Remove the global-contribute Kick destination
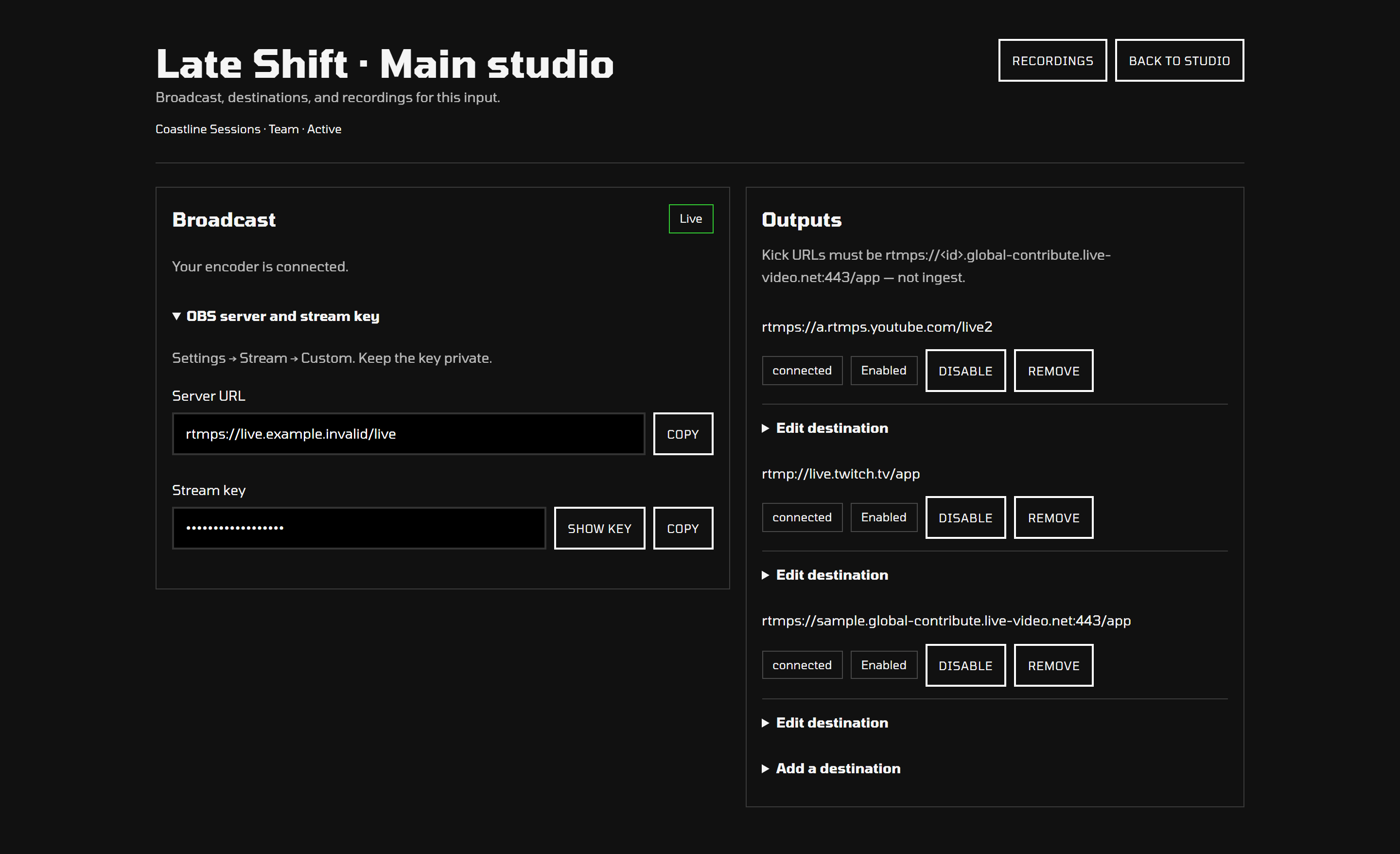Viewport: 1400px width, 854px height. [x=1053, y=665]
